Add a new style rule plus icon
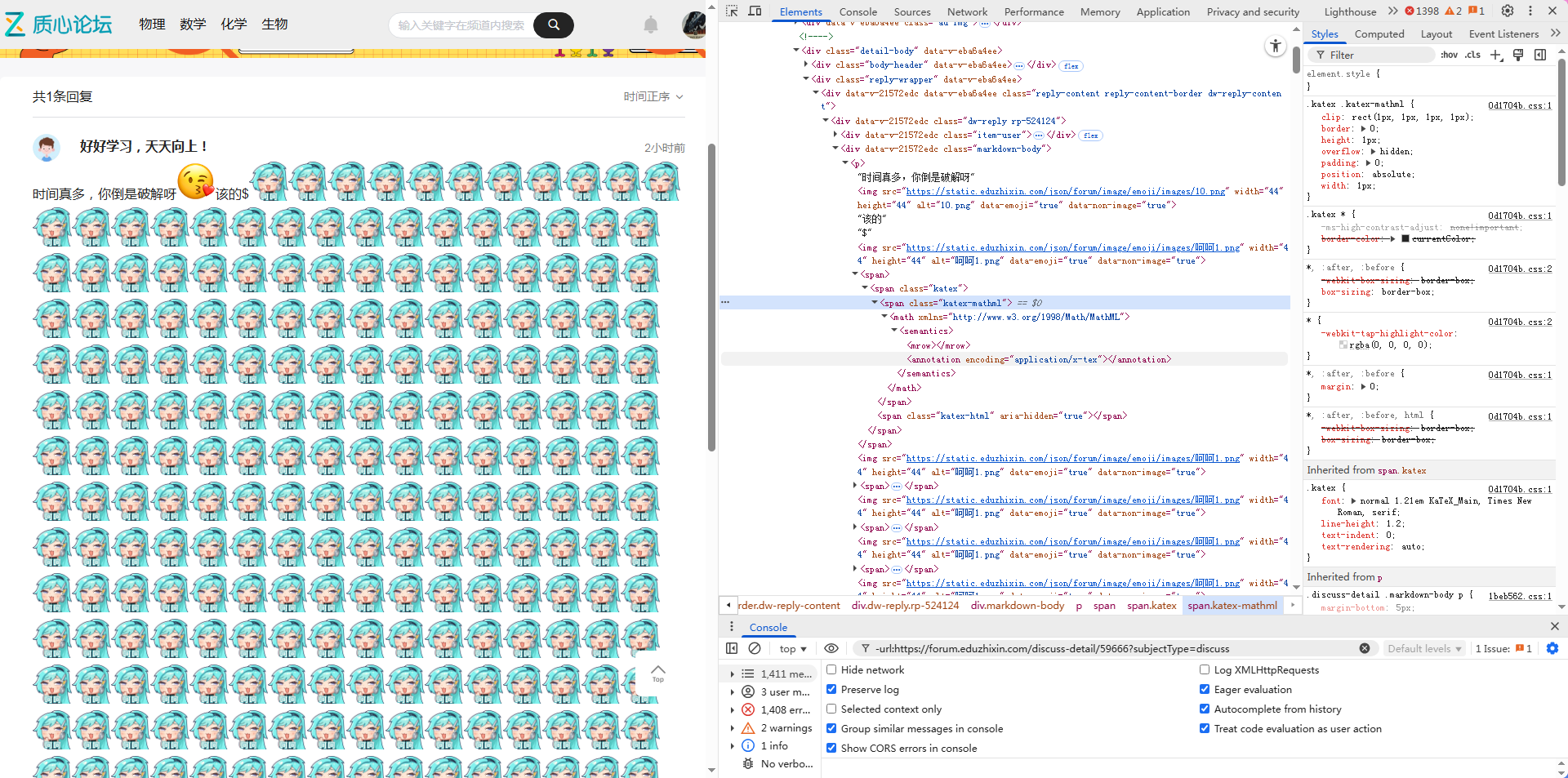 (x=1496, y=55)
